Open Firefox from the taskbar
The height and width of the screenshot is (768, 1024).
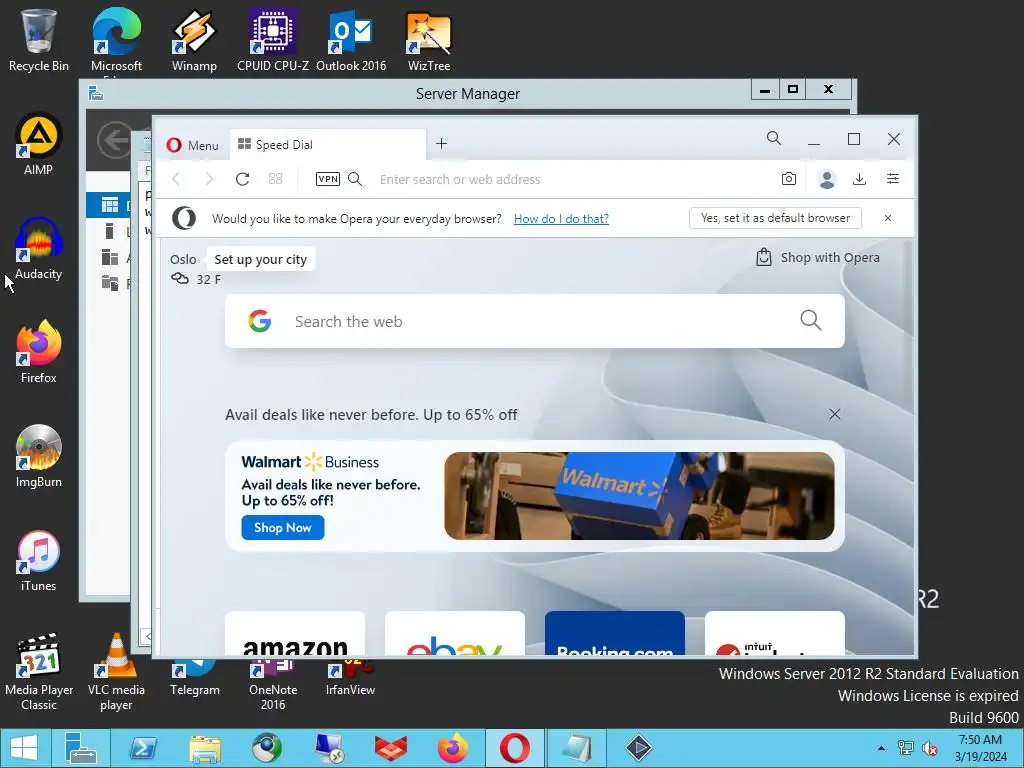click(x=453, y=748)
